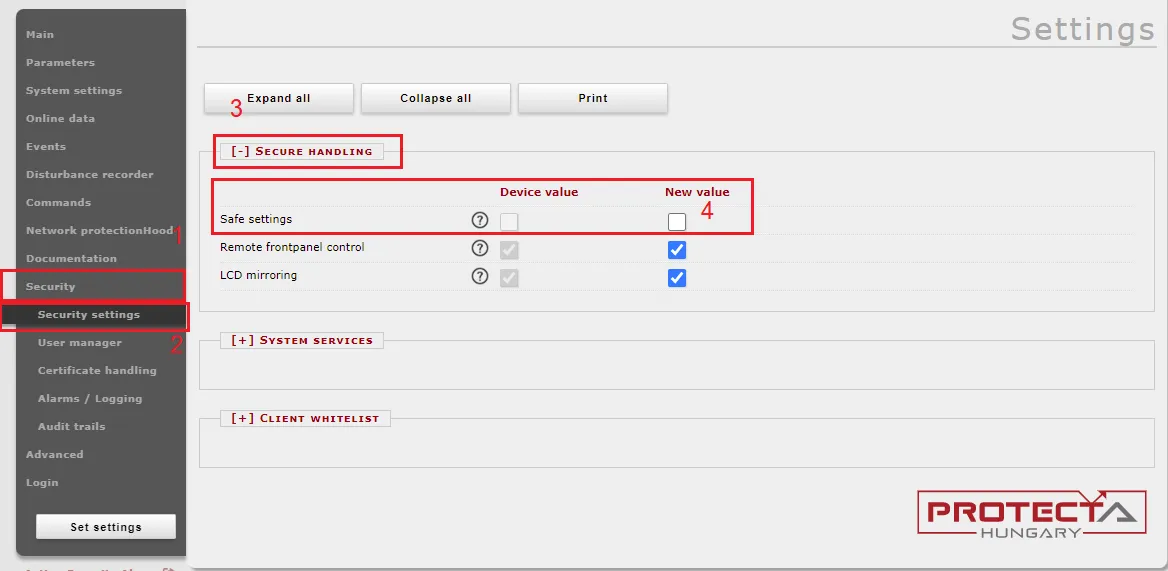Print the settings page
This screenshot has width=1168, height=571.
click(593, 98)
